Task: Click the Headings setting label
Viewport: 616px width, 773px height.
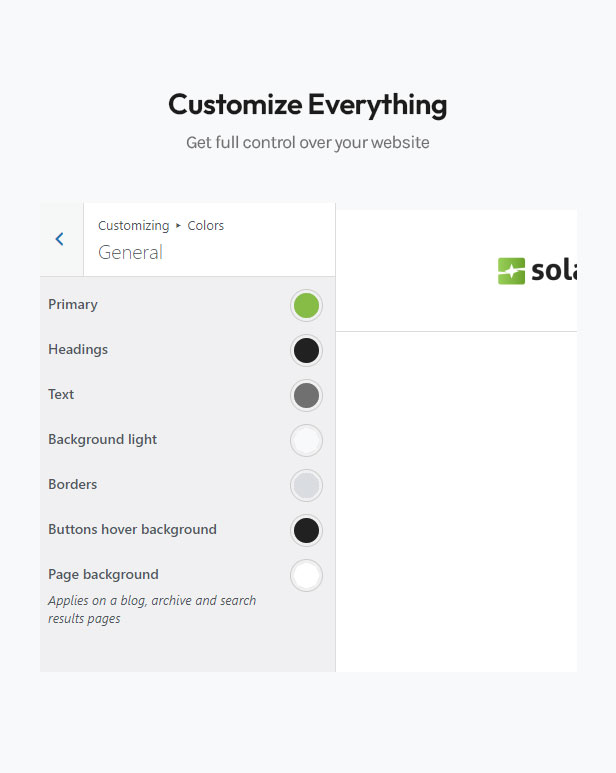Action: (x=78, y=350)
